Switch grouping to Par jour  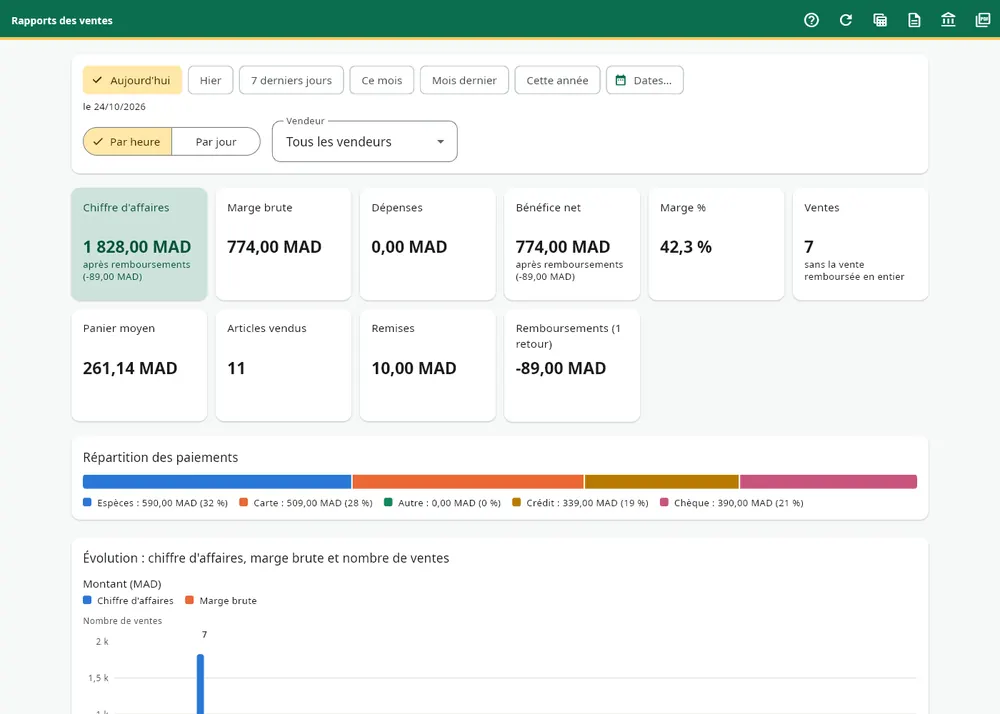click(x=216, y=142)
